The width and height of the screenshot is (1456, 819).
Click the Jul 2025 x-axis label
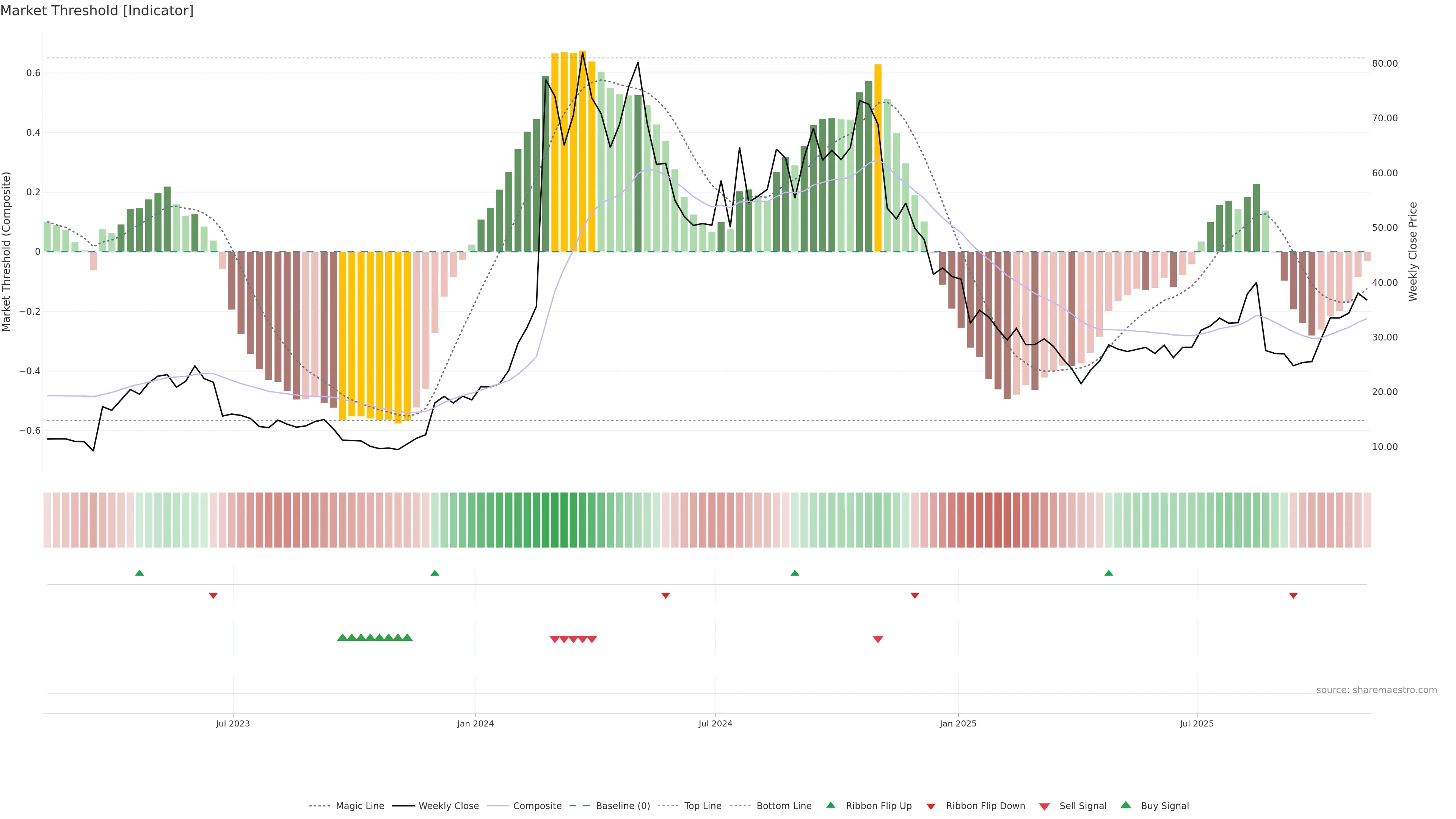click(x=1197, y=723)
